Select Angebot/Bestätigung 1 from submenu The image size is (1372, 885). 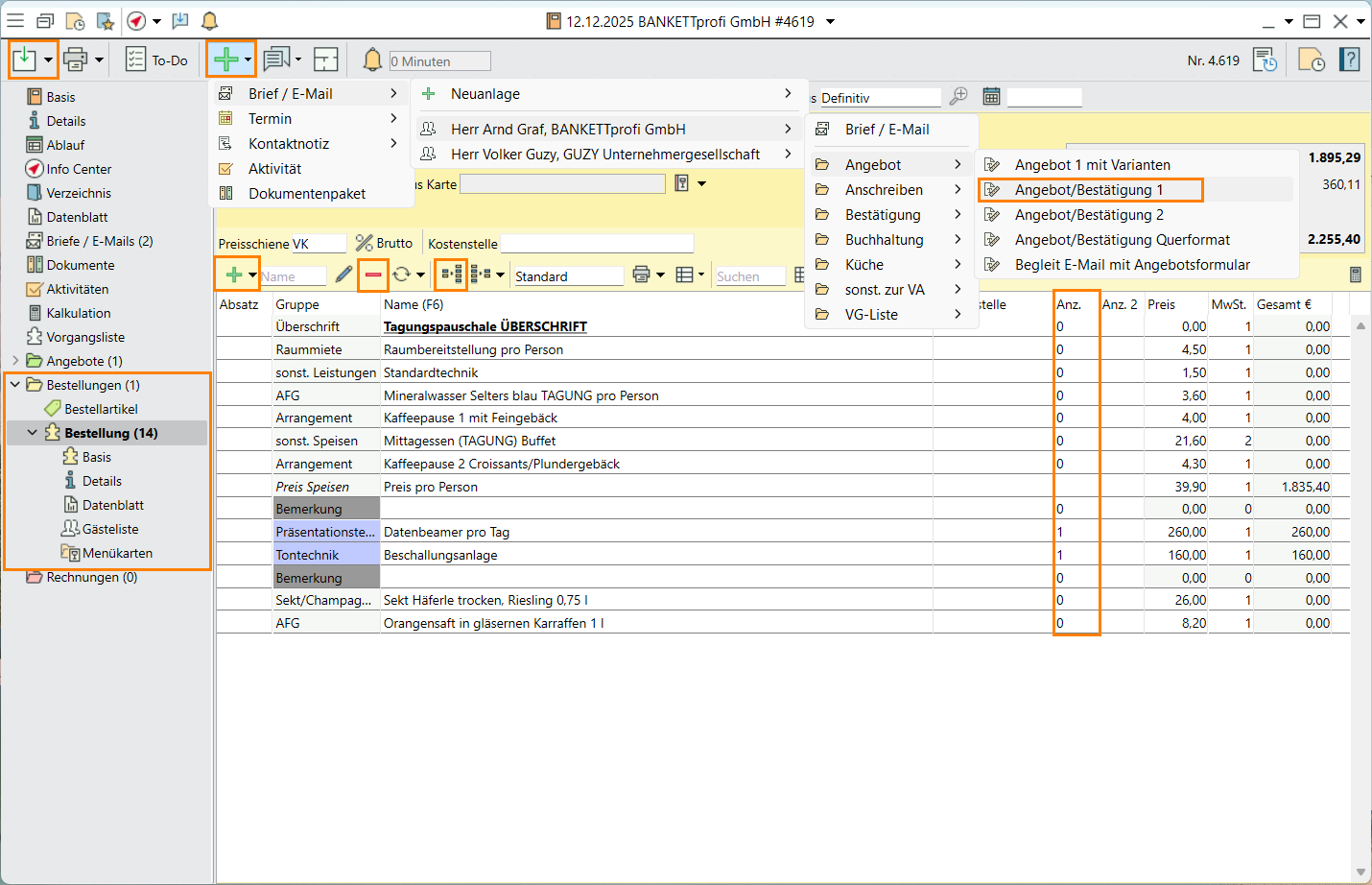tap(1088, 190)
